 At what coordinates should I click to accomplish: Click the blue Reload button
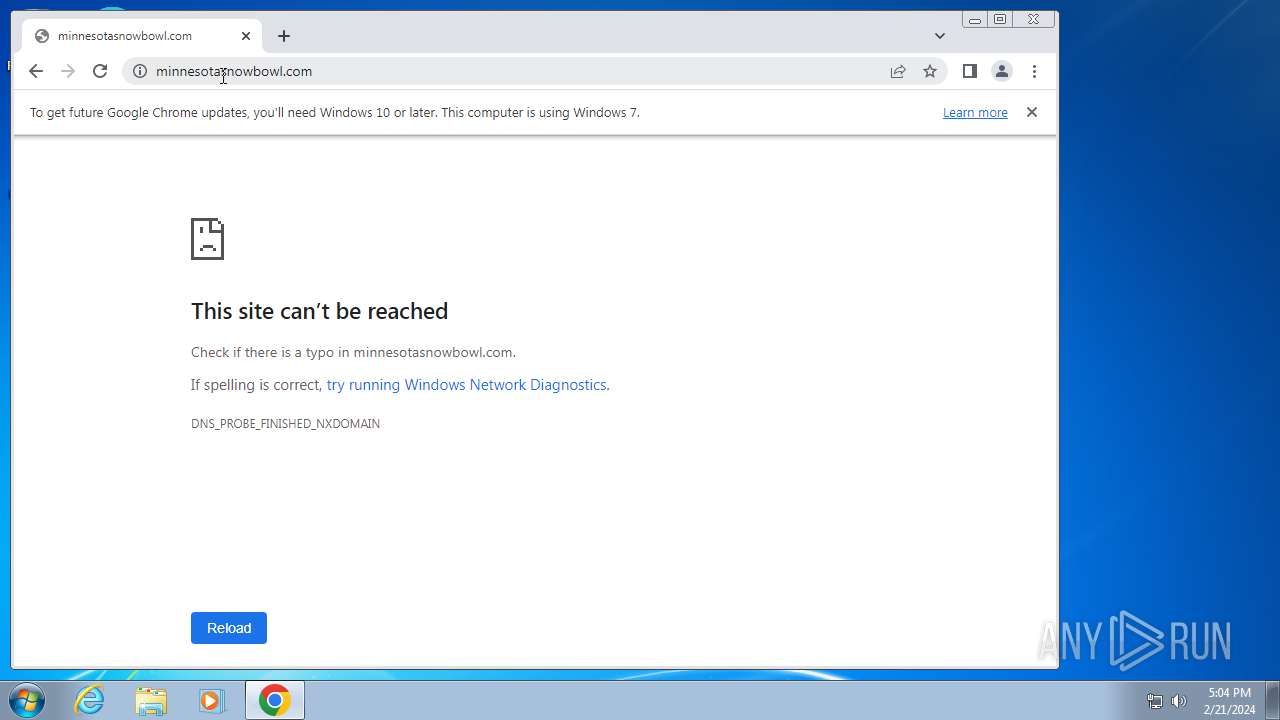[x=229, y=628]
